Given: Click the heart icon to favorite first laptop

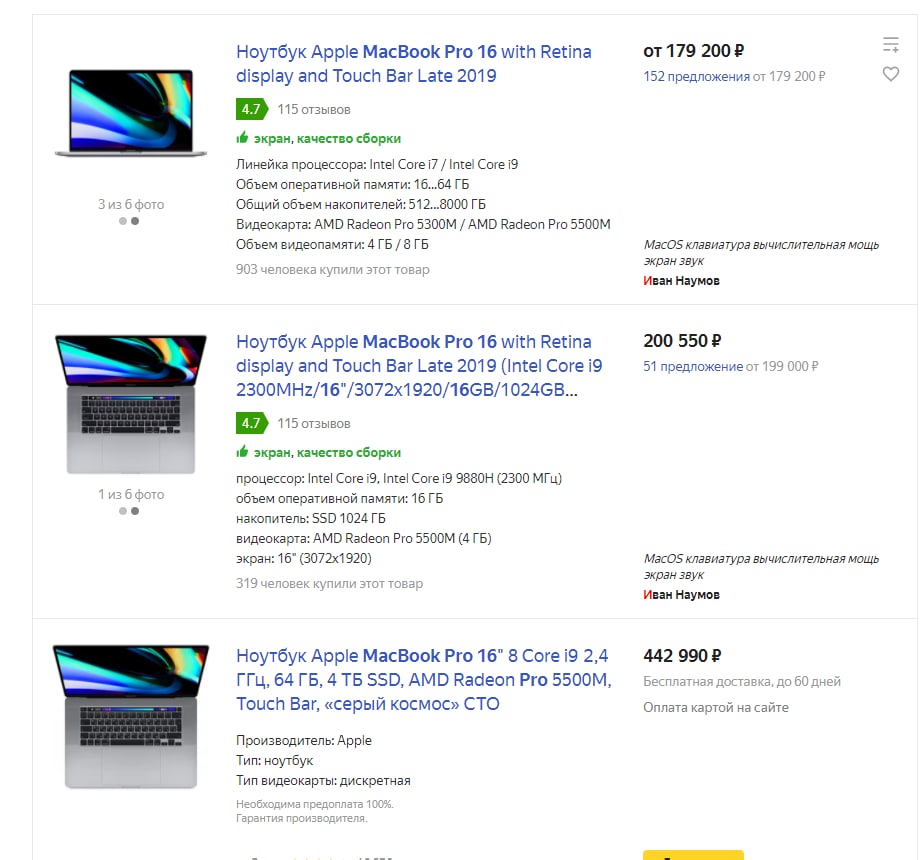Looking at the screenshot, I should click(x=890, y=74).
